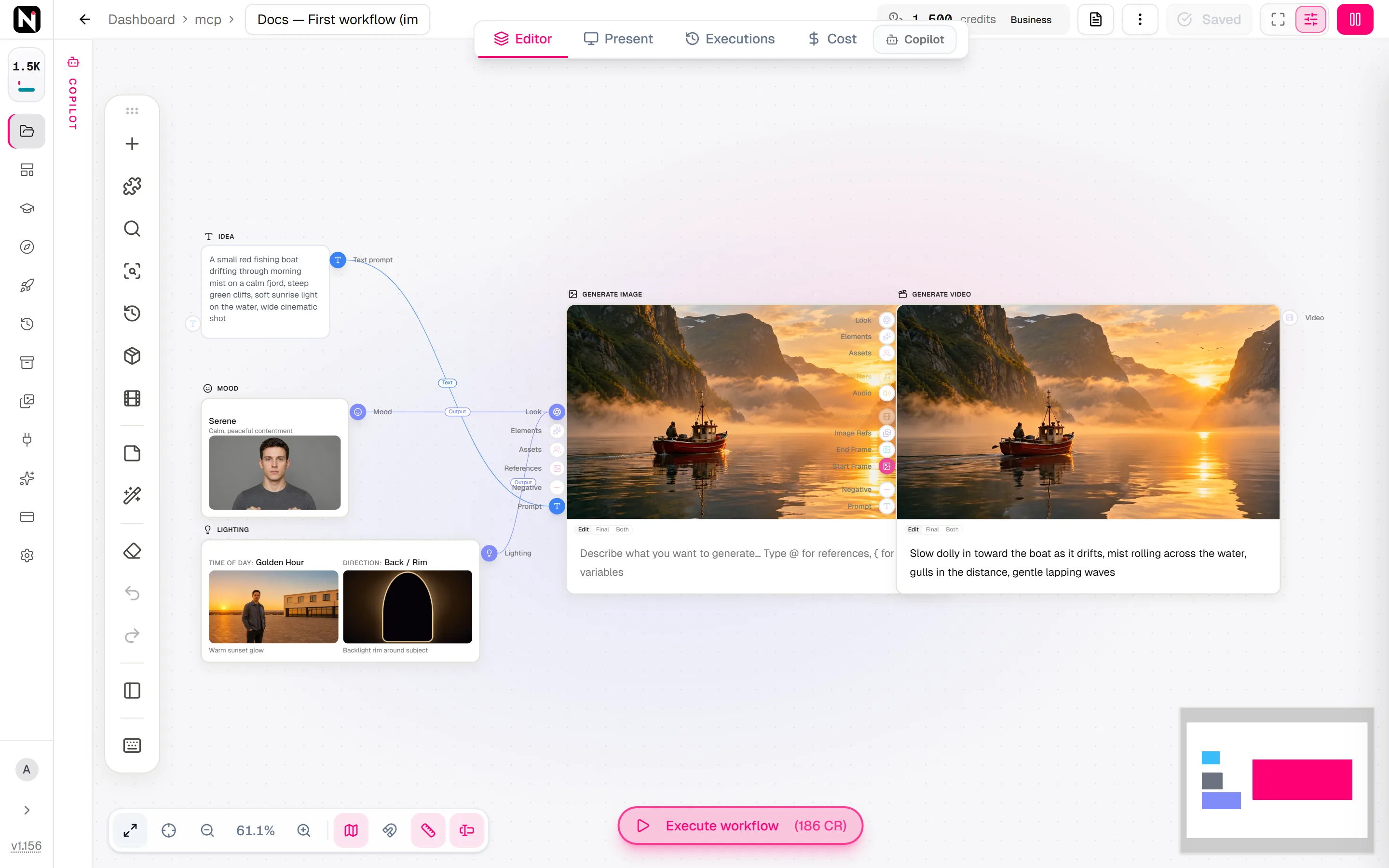Open the templates layout icon in sidebar

(x=27, y=169)
